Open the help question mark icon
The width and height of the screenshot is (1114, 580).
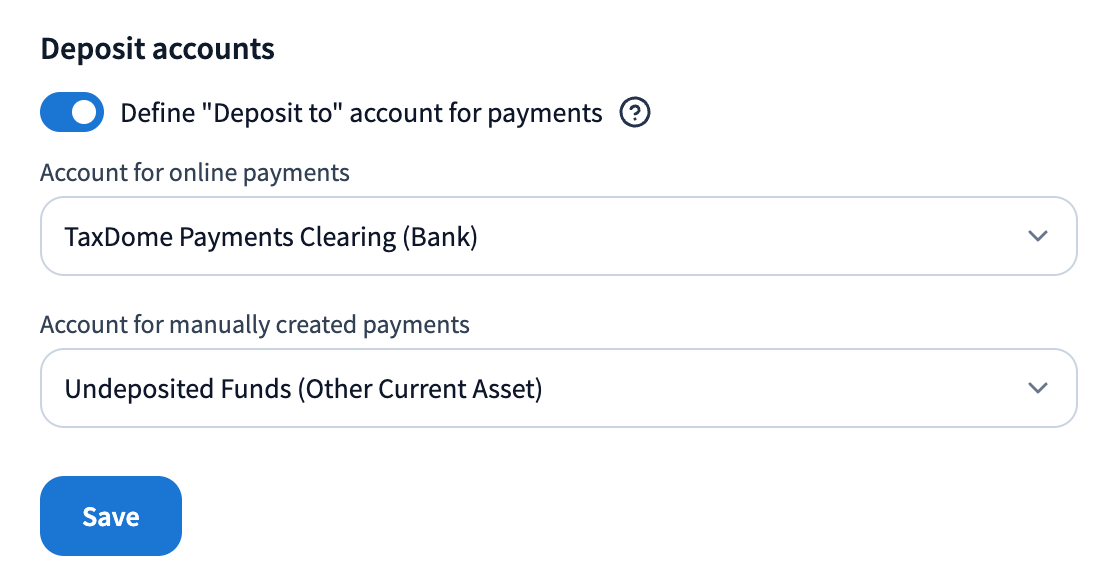[x=634, y=112]
